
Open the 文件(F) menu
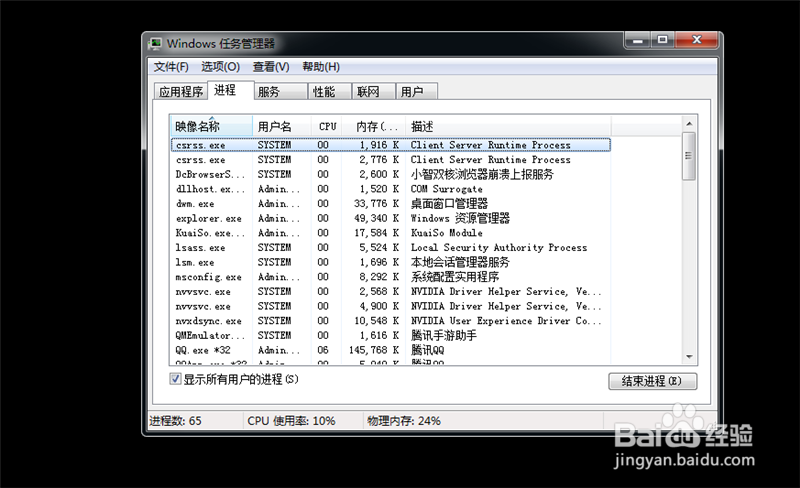click(171, 67)
